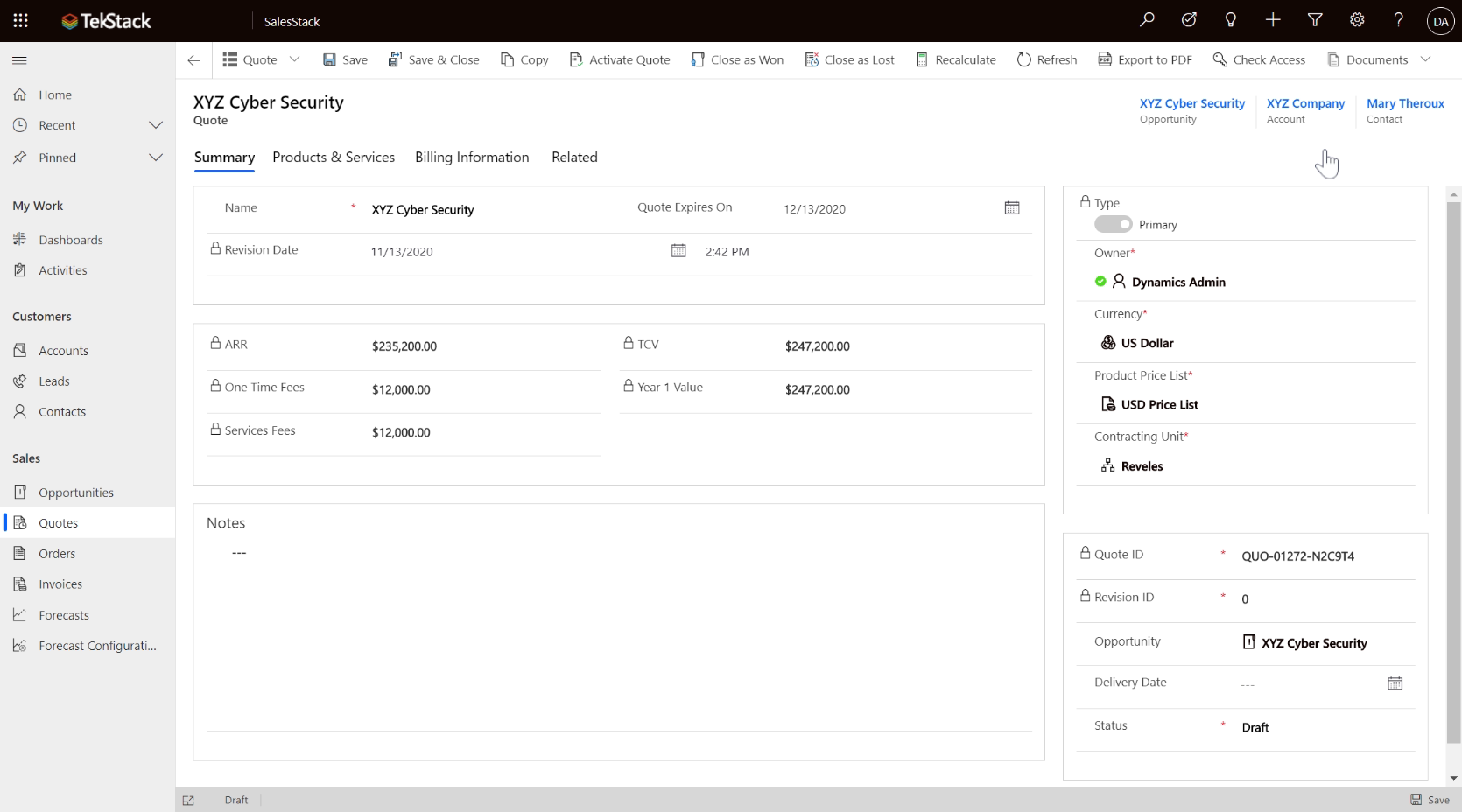The height and width of the screenshot is (812, 1462).
Task: Open the app launcher waffle icon
Action: tap(20, 20)
